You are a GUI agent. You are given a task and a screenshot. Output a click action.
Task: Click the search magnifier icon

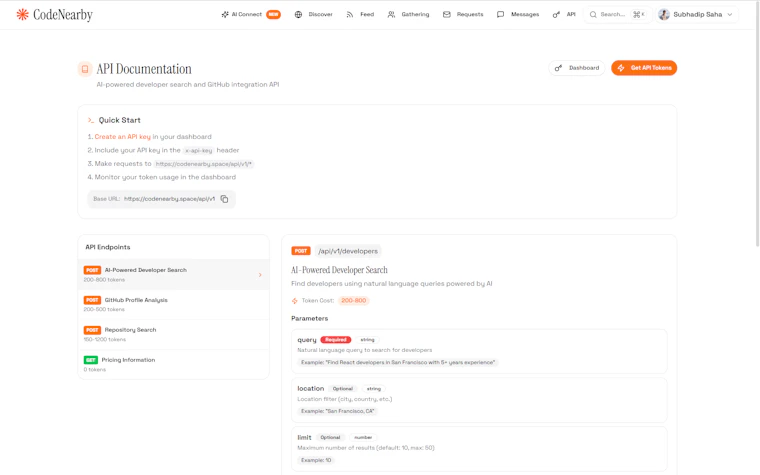coord(593,15)
